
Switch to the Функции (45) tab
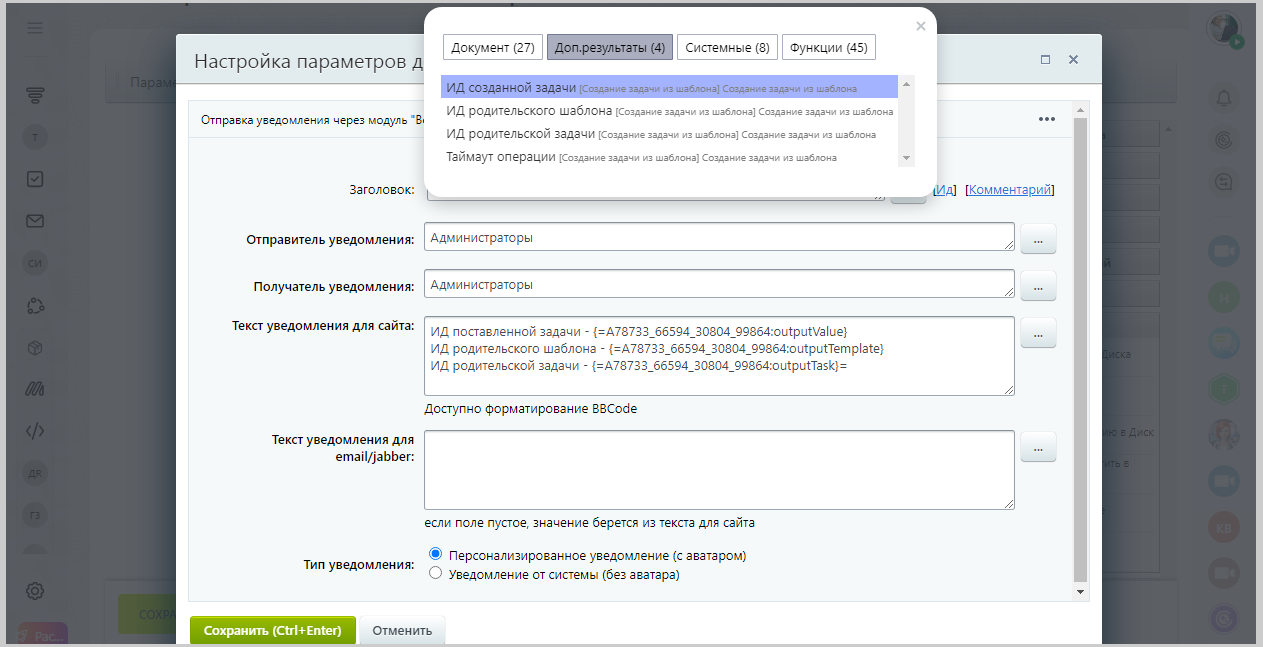point(828,47)
